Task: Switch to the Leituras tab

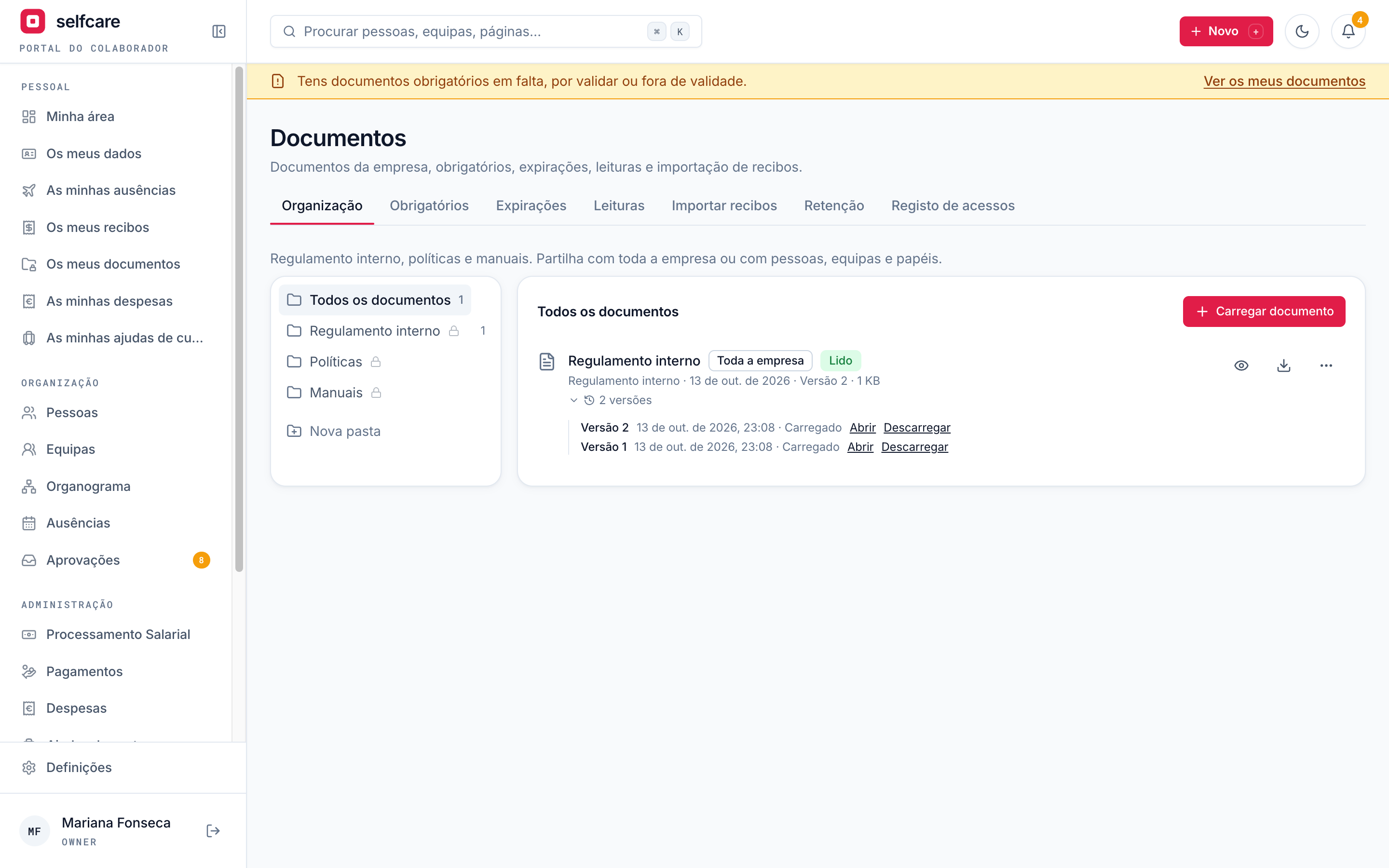Action: point(619,205)
